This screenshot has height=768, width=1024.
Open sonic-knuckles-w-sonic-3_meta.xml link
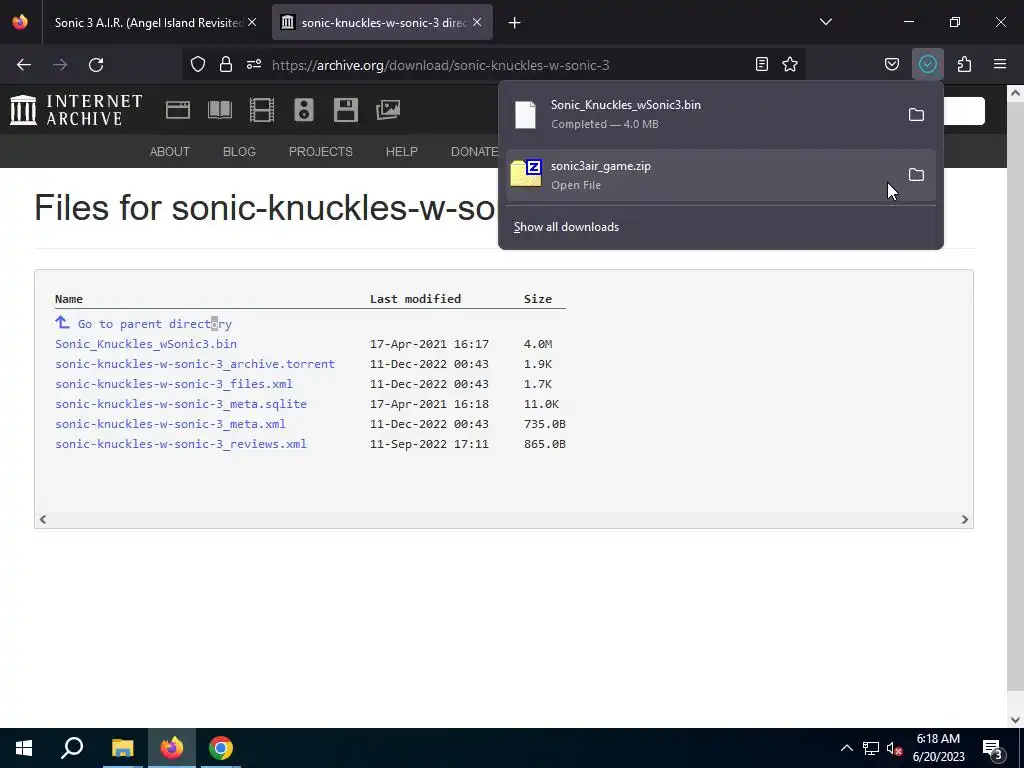(x=170, y=424)
